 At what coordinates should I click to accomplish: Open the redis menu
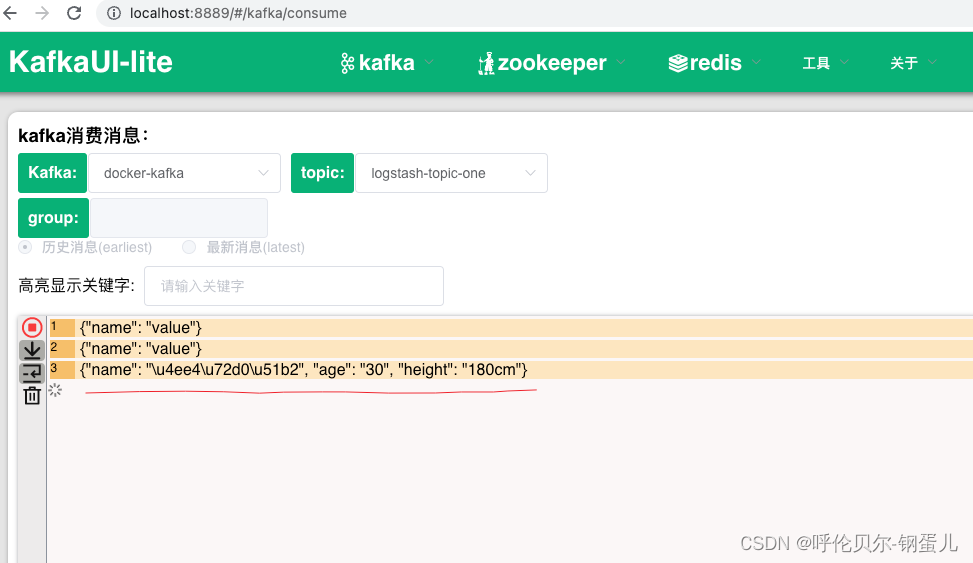[714, 63]
